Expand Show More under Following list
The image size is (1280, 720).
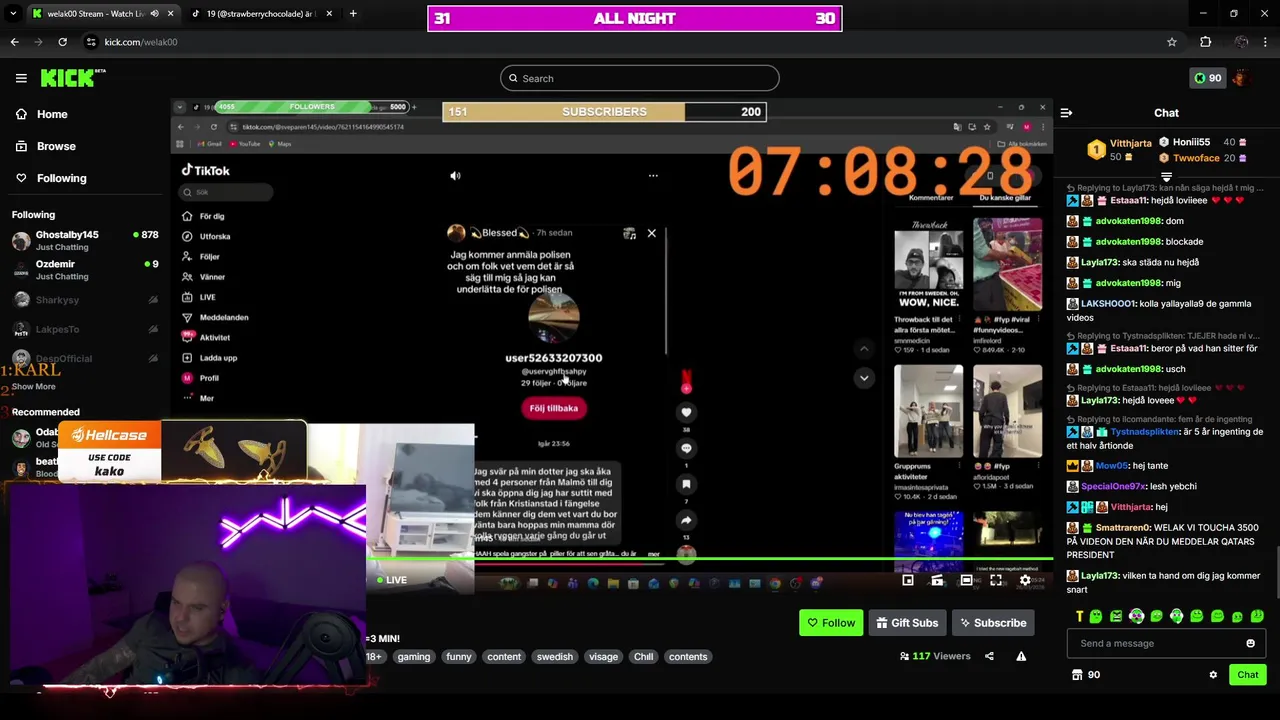click(34, 386)
